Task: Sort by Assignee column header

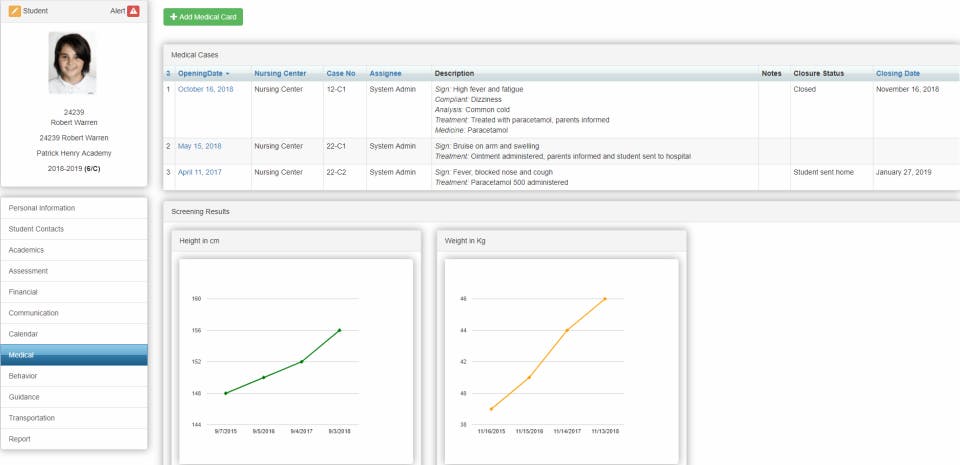Action: [x=385, y=73]
